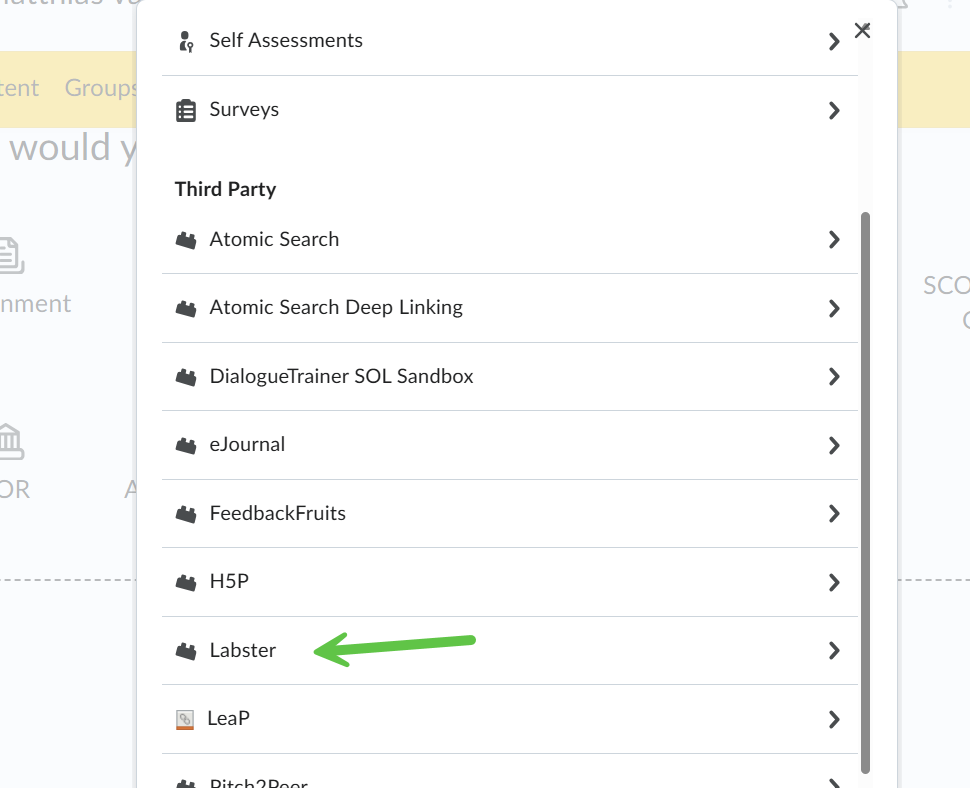The width and height of the screenshot is (970, 788).
Task: Select the Self Assessments option
Action: point(510,41)
